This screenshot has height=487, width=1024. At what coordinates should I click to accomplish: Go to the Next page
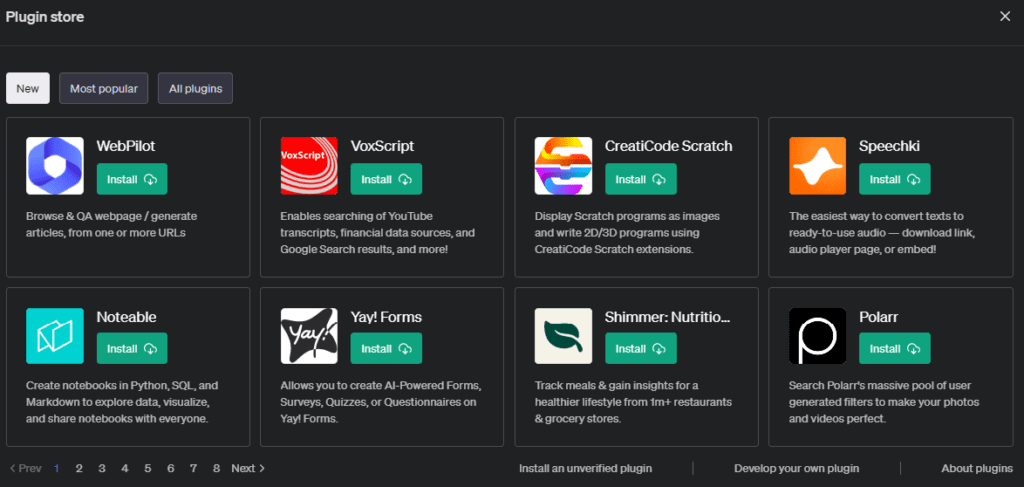[248, 468]
